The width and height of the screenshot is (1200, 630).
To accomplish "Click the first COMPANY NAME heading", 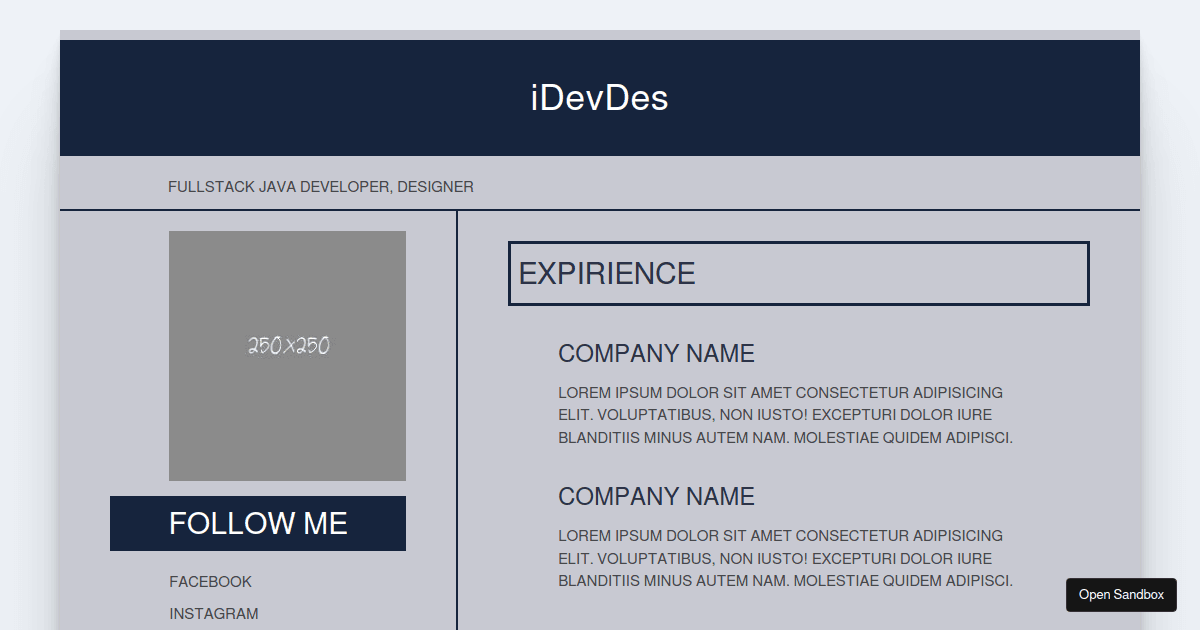I will coord(656,353).
